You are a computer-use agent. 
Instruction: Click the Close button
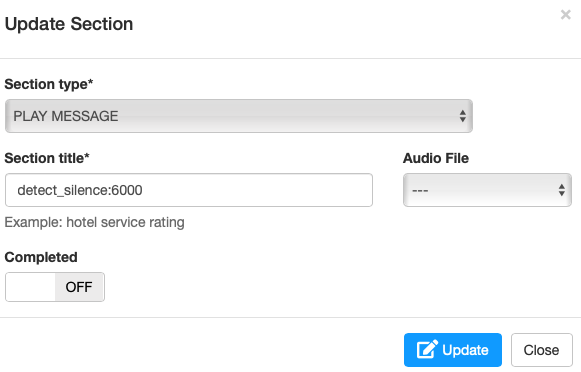pyautogui.click(x=542, y=350)
